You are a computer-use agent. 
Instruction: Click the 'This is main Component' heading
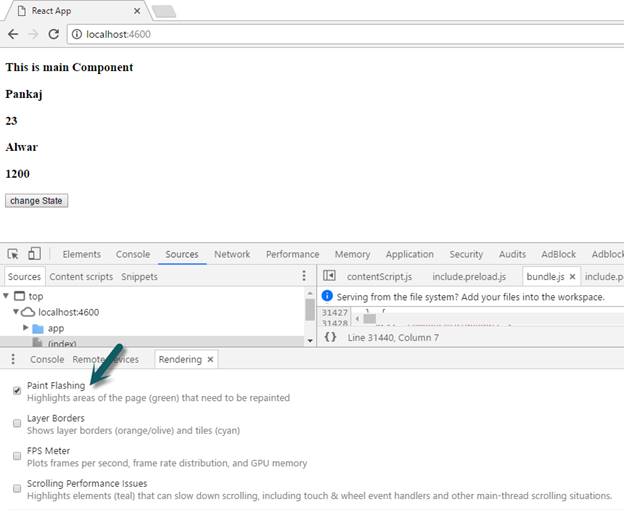point(69,67)
